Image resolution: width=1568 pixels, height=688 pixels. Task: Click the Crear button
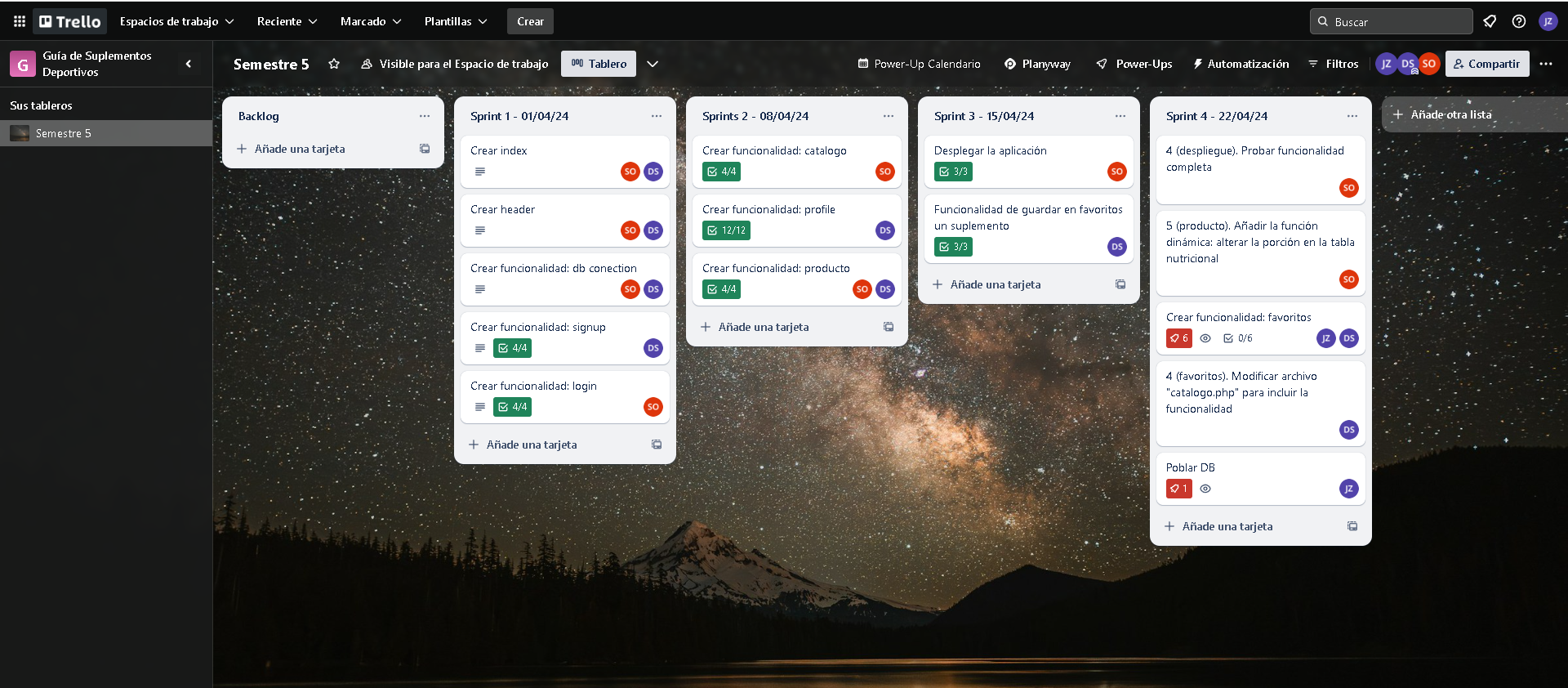530,21
